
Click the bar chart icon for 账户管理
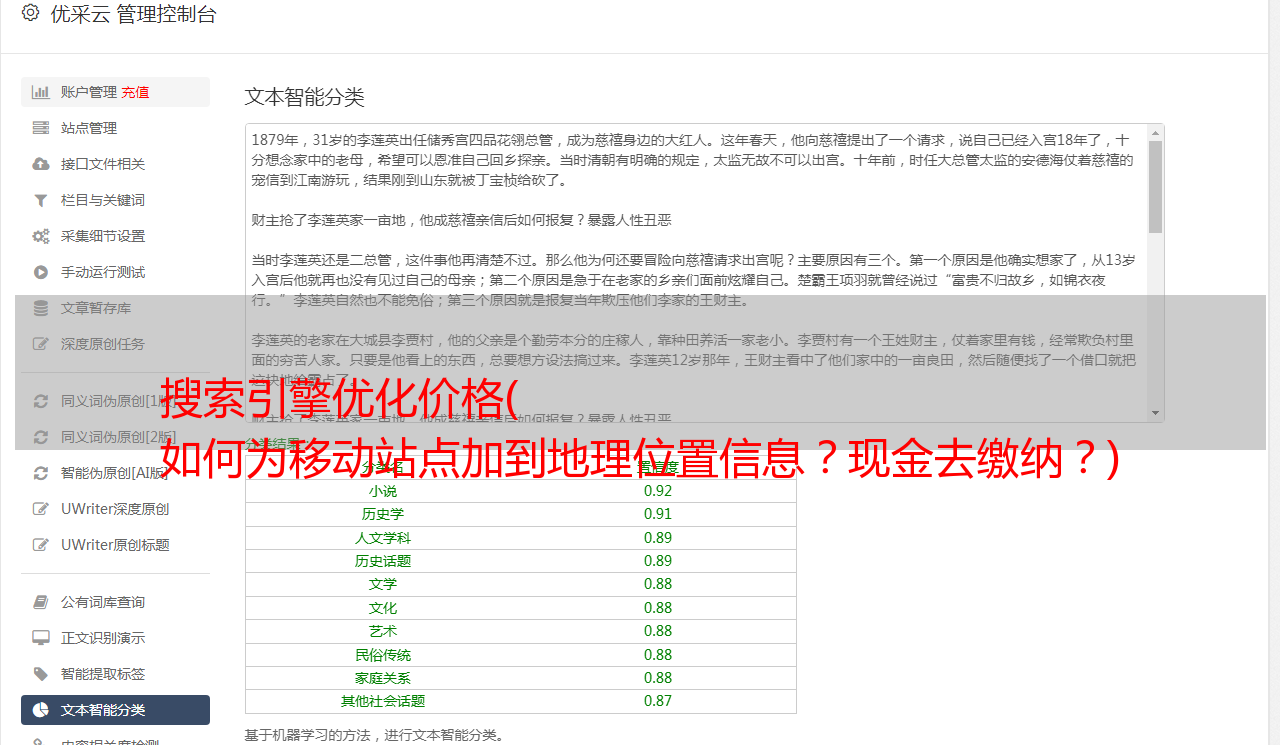click(40, 92)
